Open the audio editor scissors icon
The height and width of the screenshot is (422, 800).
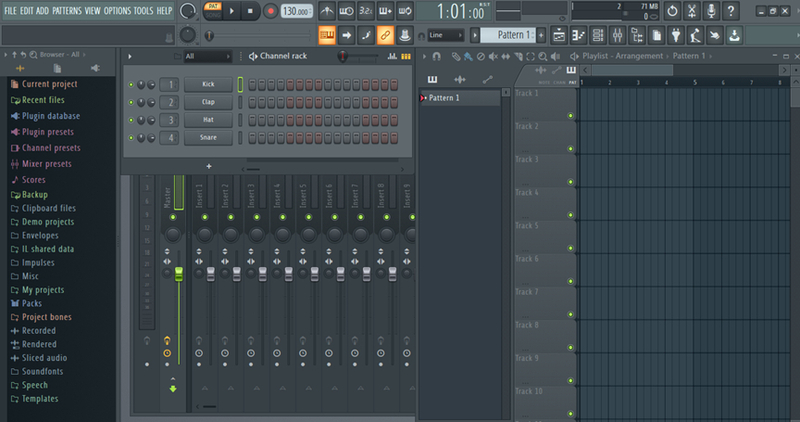pyautogui.click(x=692, y=11)
